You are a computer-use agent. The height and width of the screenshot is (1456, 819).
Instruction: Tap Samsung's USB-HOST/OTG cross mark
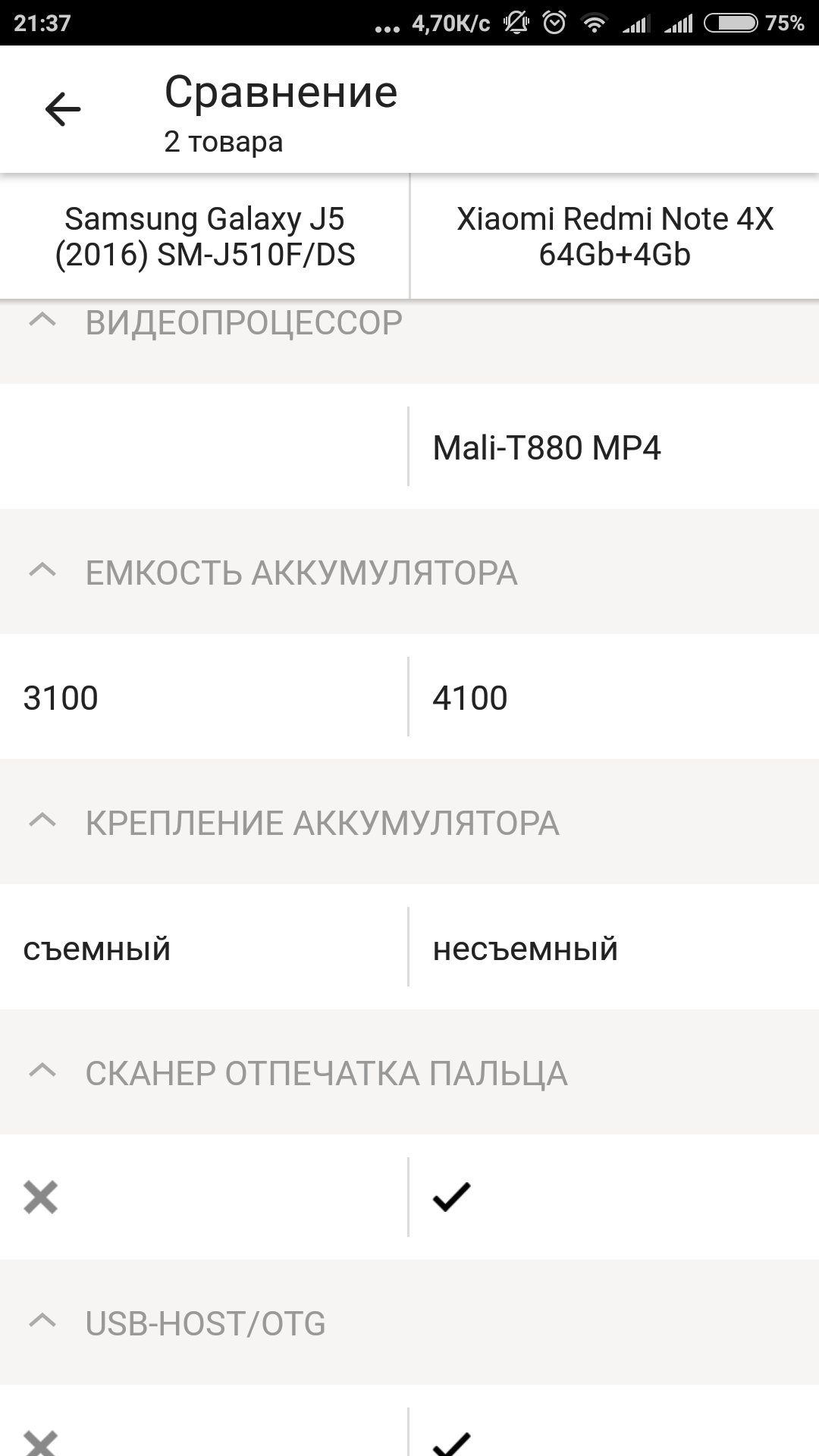coord(41,1442)
